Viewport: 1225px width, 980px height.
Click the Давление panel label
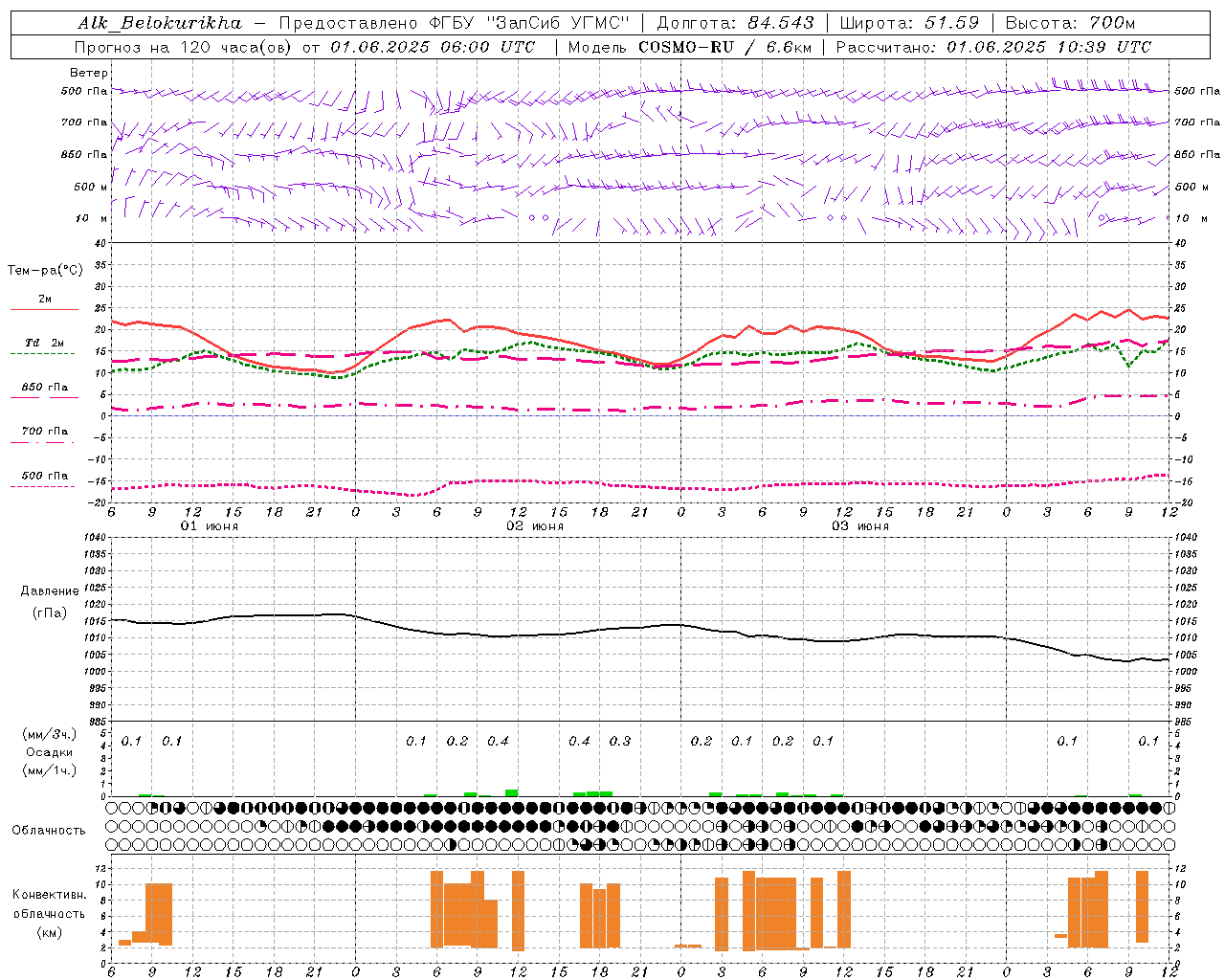(x=50, y=591)
